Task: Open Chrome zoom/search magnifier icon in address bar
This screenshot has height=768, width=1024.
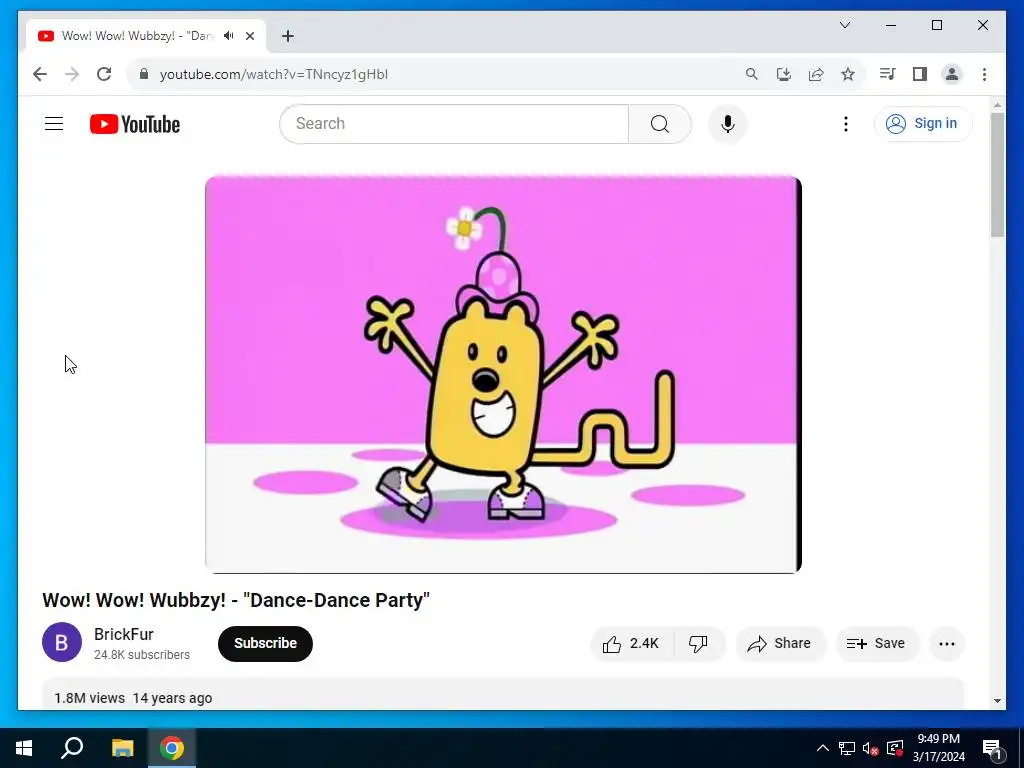Action: pyautogui.click(x=752, y=74)
